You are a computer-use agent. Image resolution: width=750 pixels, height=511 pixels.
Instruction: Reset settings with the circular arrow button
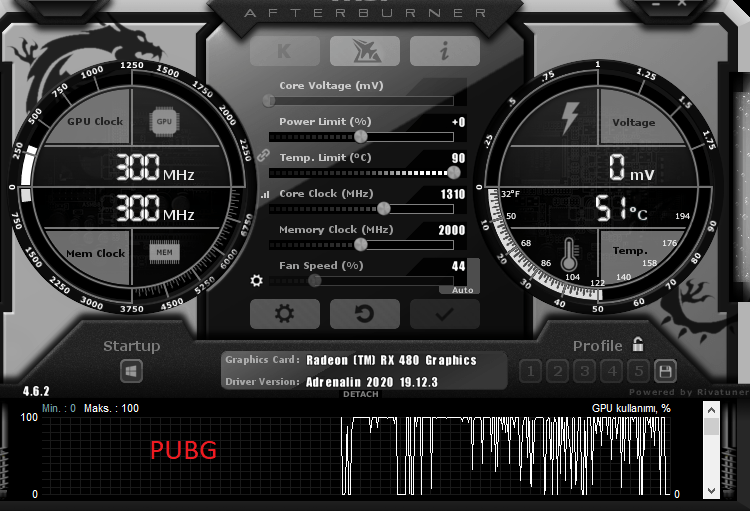pos(364,314)
